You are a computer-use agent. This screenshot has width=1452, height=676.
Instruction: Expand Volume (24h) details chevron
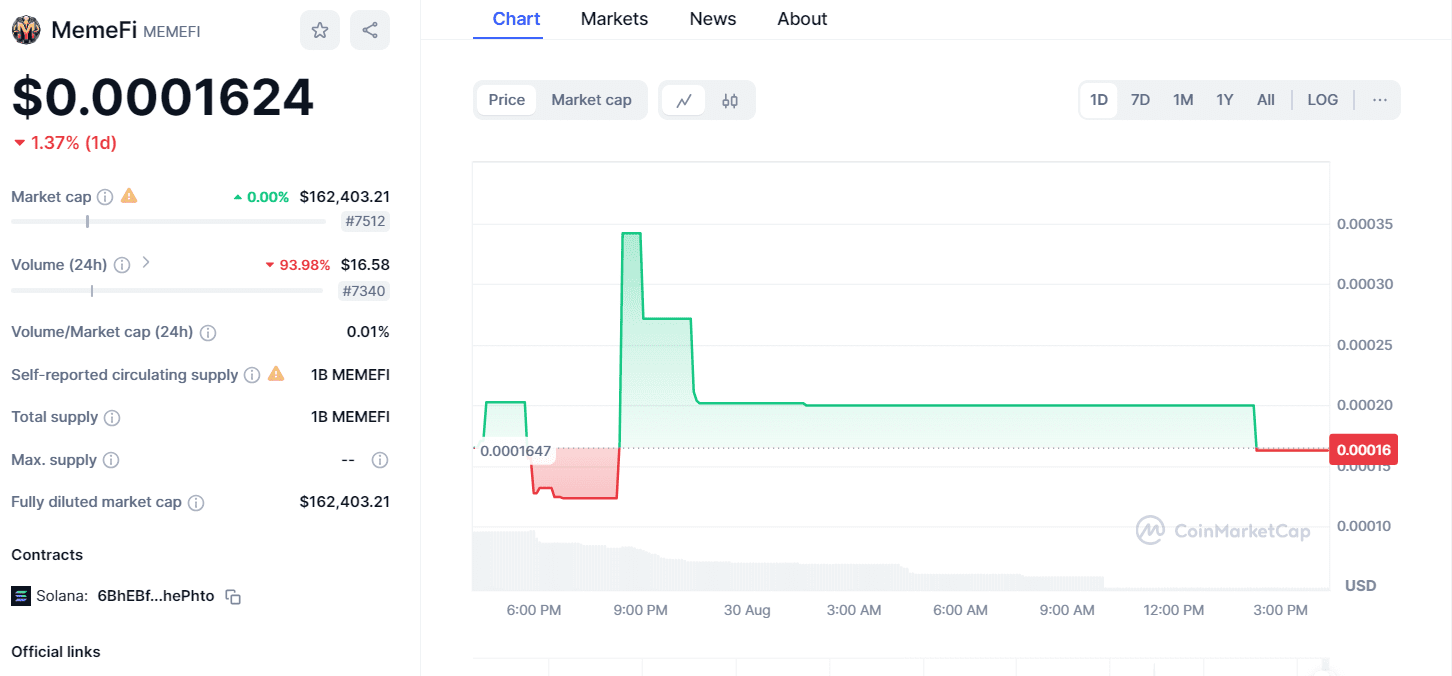(146, 264)
